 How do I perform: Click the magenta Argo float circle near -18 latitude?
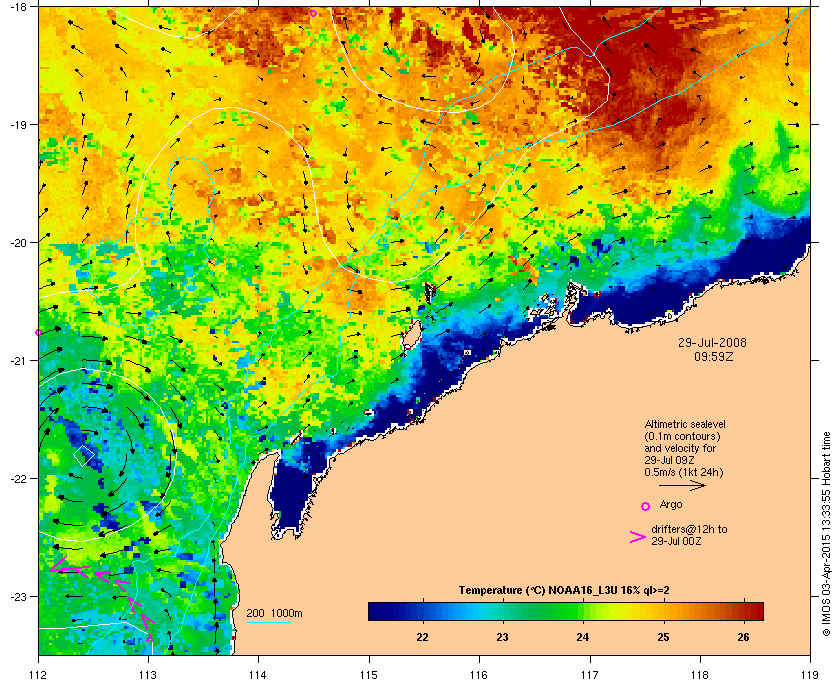pyautogui.click(x=313, y=14)
